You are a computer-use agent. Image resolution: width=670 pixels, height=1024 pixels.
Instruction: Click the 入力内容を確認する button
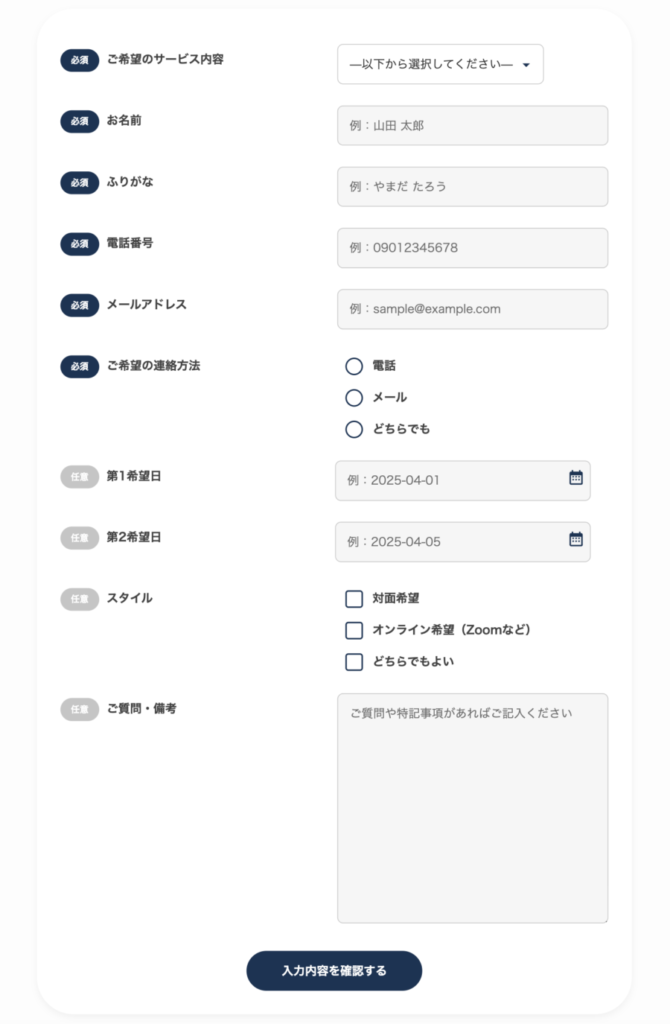[334, 970]
